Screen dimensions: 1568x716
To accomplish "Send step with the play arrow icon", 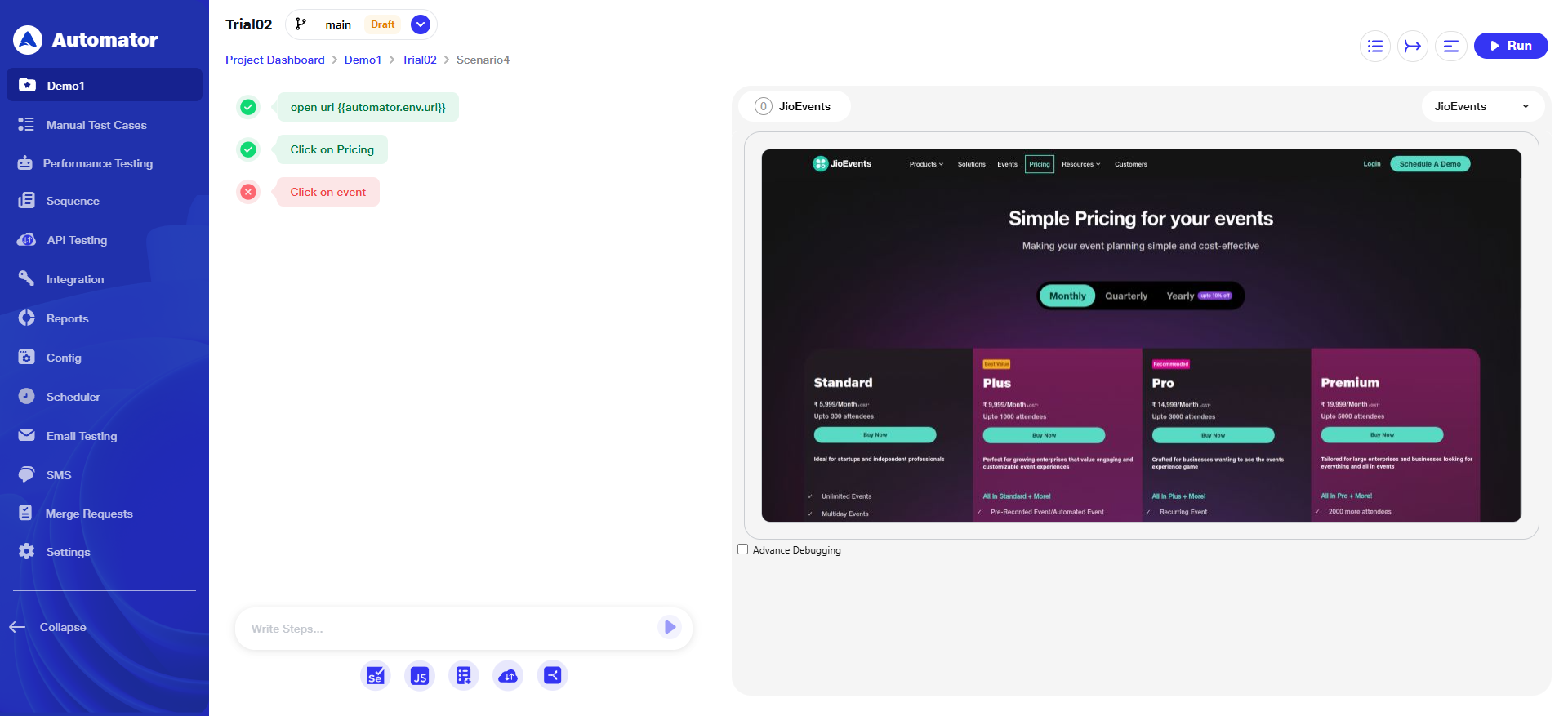I will click(670, 627).
